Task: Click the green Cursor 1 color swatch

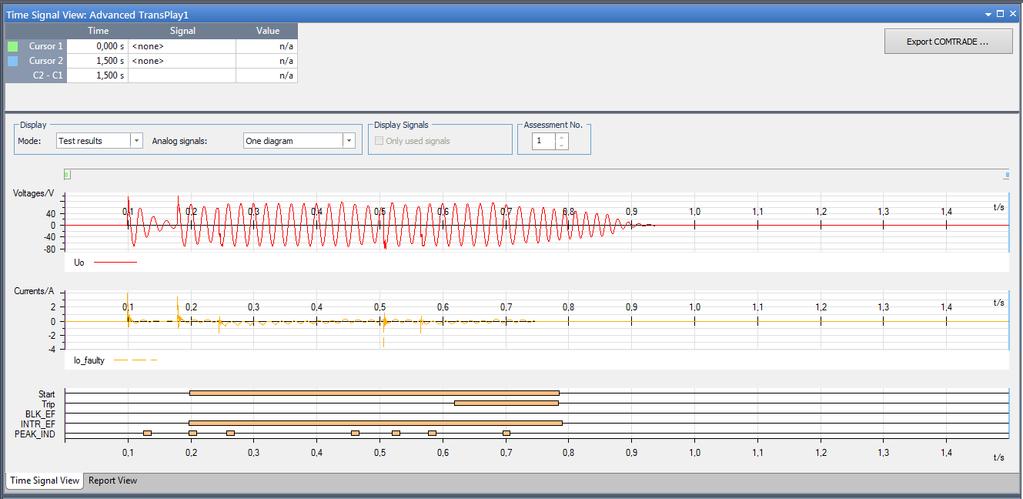Action: (x=12, y=46)
